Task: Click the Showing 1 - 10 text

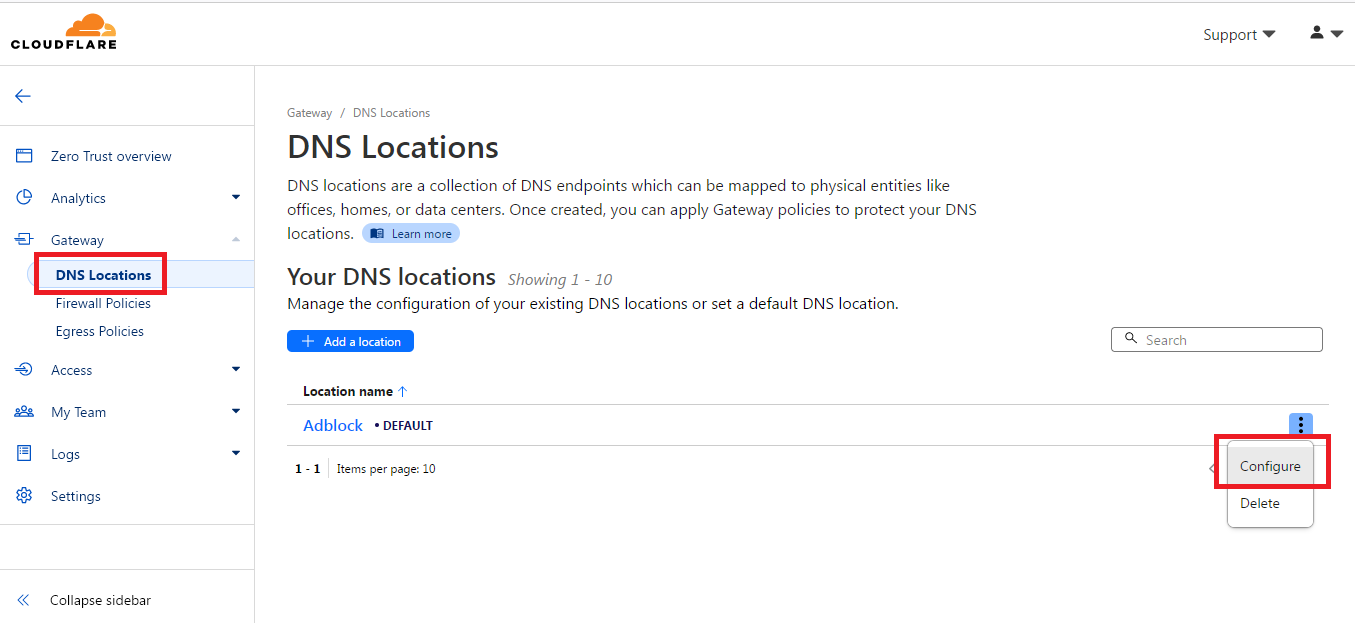Action: pyautogui.click(x=560, y=279)
